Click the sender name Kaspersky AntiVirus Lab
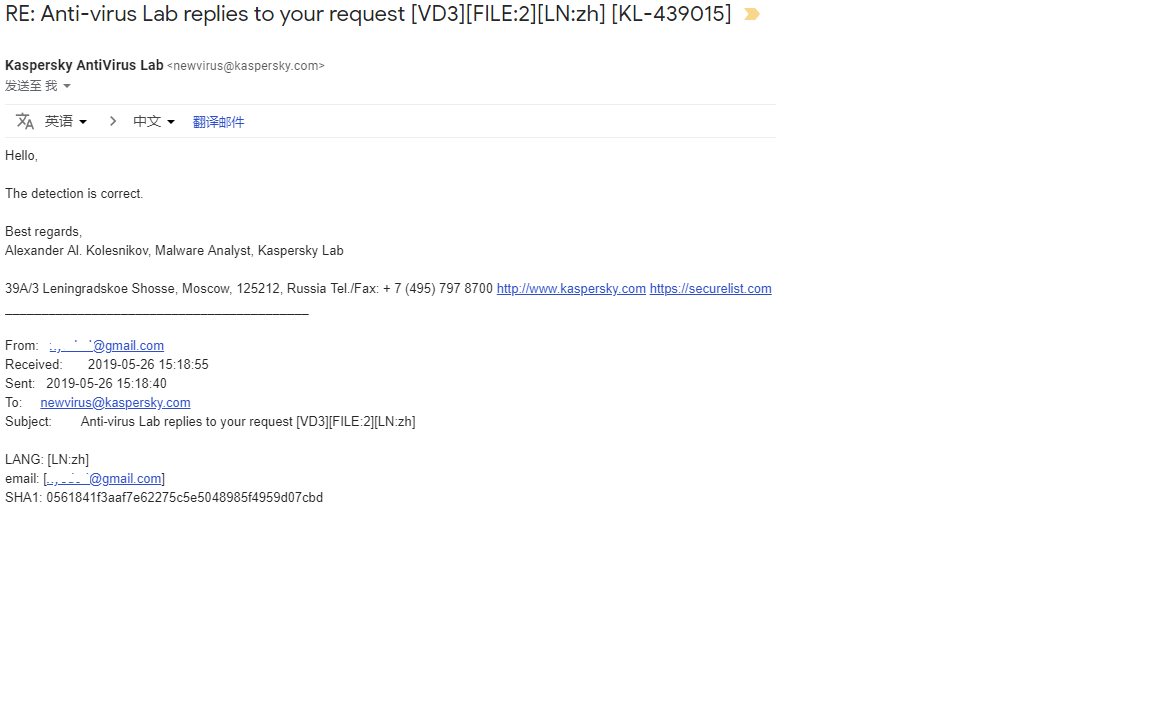This screenshot has height=720, width=1152. pyautogui.click(x=84, y=66)
